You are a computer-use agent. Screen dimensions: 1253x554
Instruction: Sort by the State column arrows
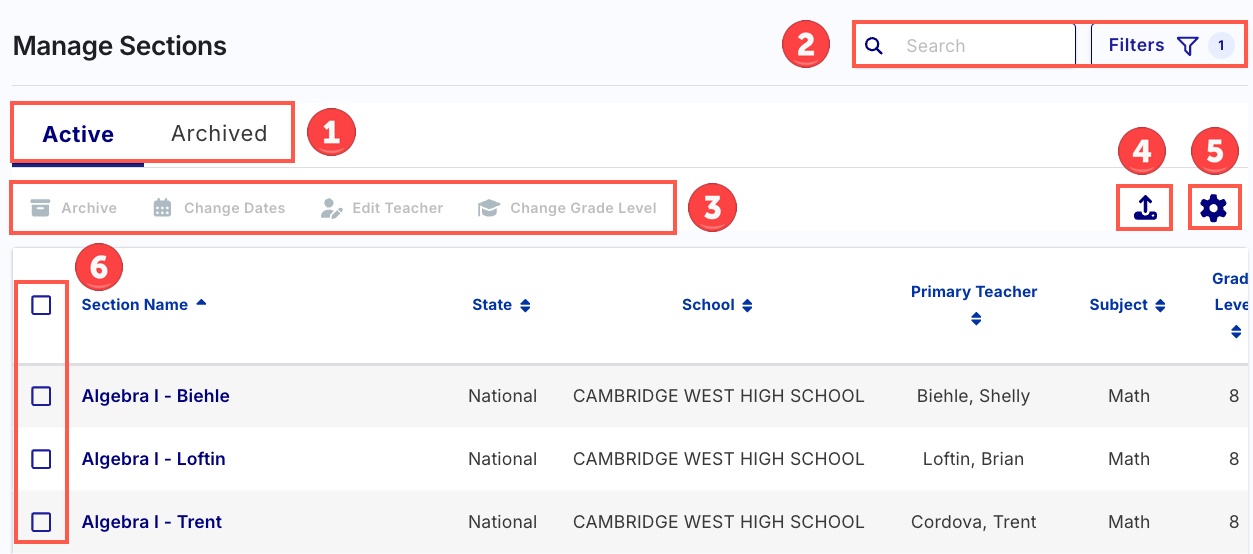[525, 306]
